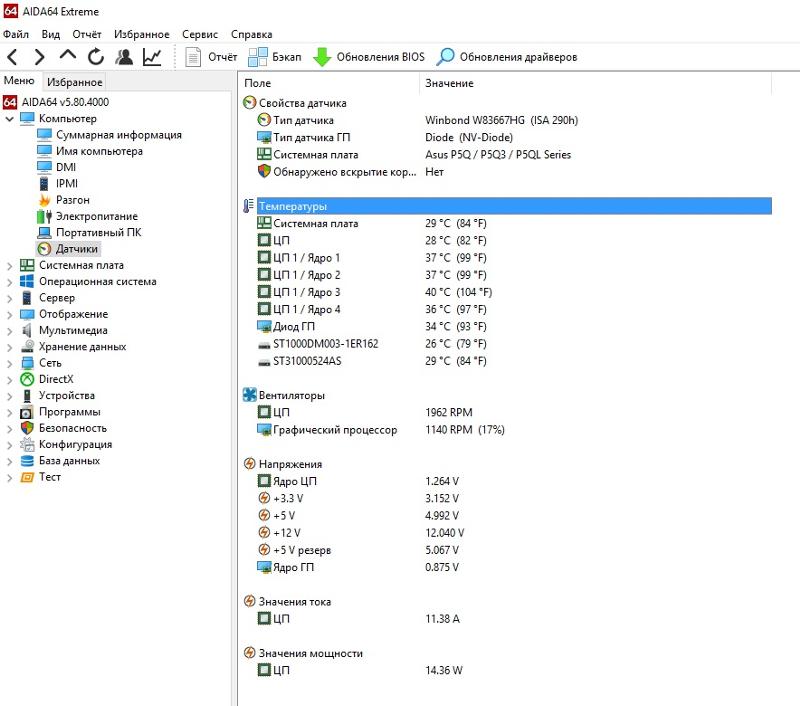Viewport: 800px width, 706px height.
Task: Click the Бэкап toolbar button
Action: [275, 57]
